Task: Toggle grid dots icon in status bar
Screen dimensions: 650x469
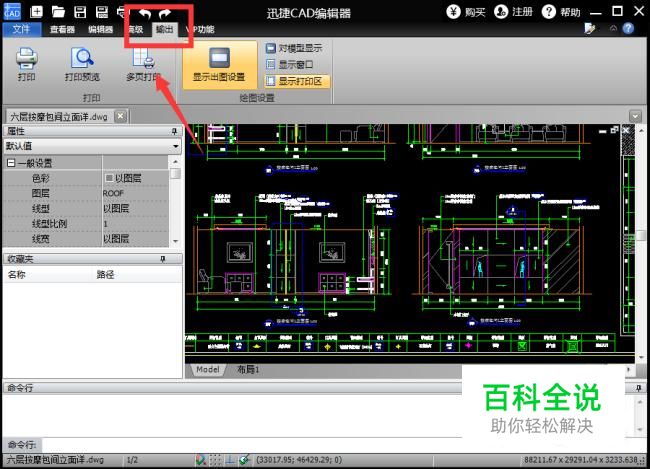Action: tap(216, 459)
